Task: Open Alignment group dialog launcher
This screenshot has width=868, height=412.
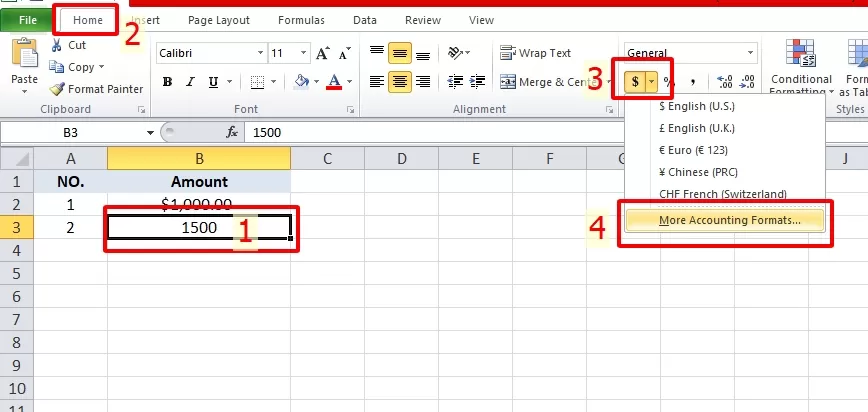Action: (609, 110)
